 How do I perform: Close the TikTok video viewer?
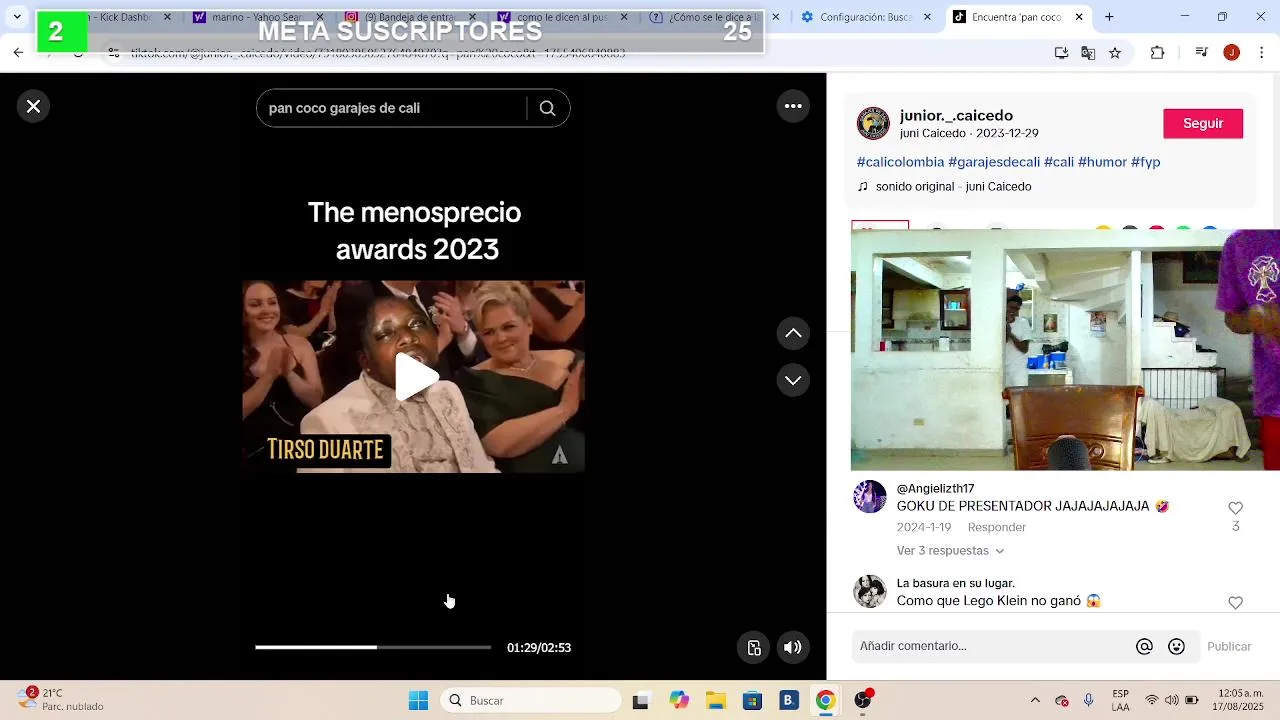point(33,106)
